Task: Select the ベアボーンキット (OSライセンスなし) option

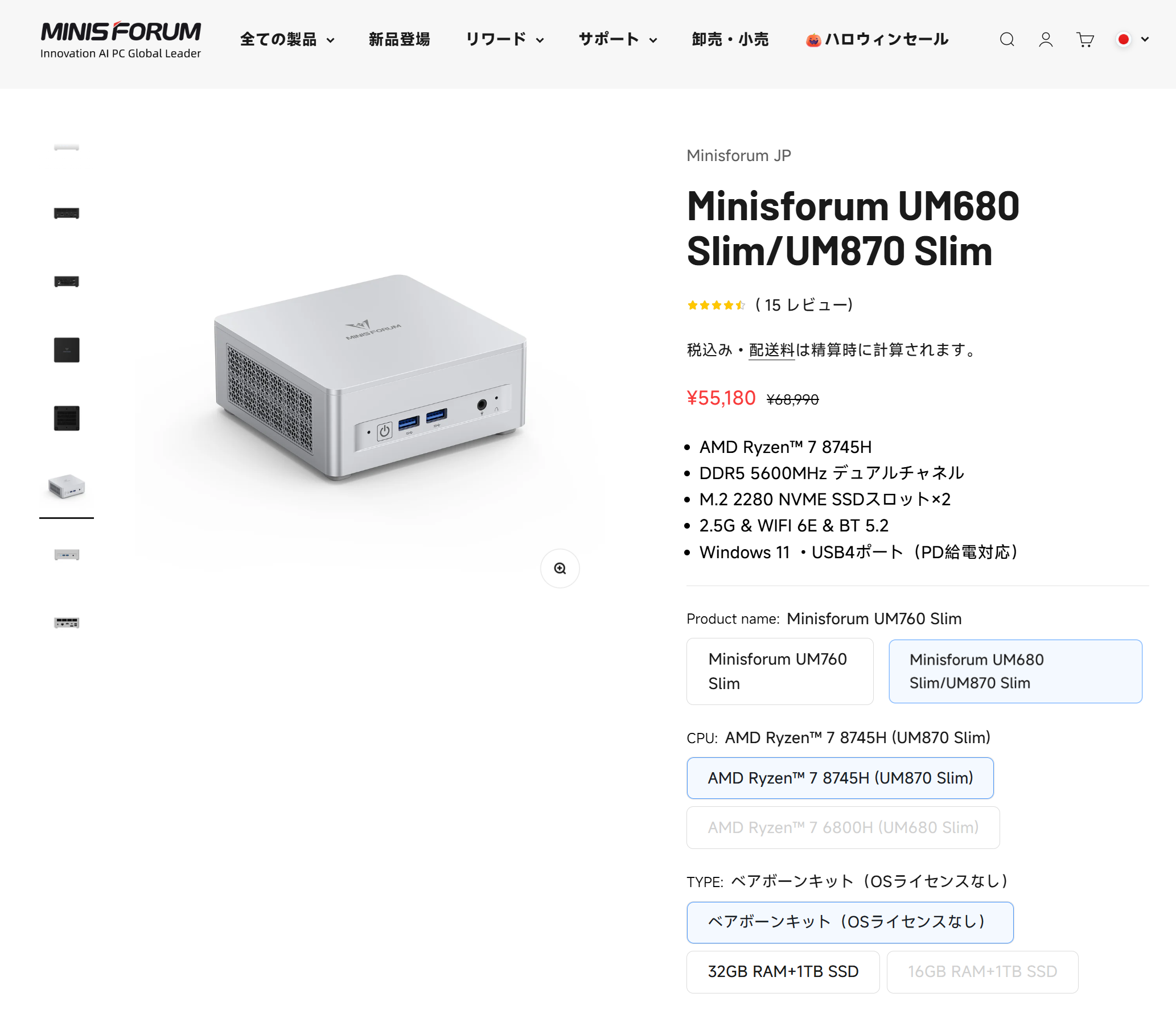Action: [849, 922]
